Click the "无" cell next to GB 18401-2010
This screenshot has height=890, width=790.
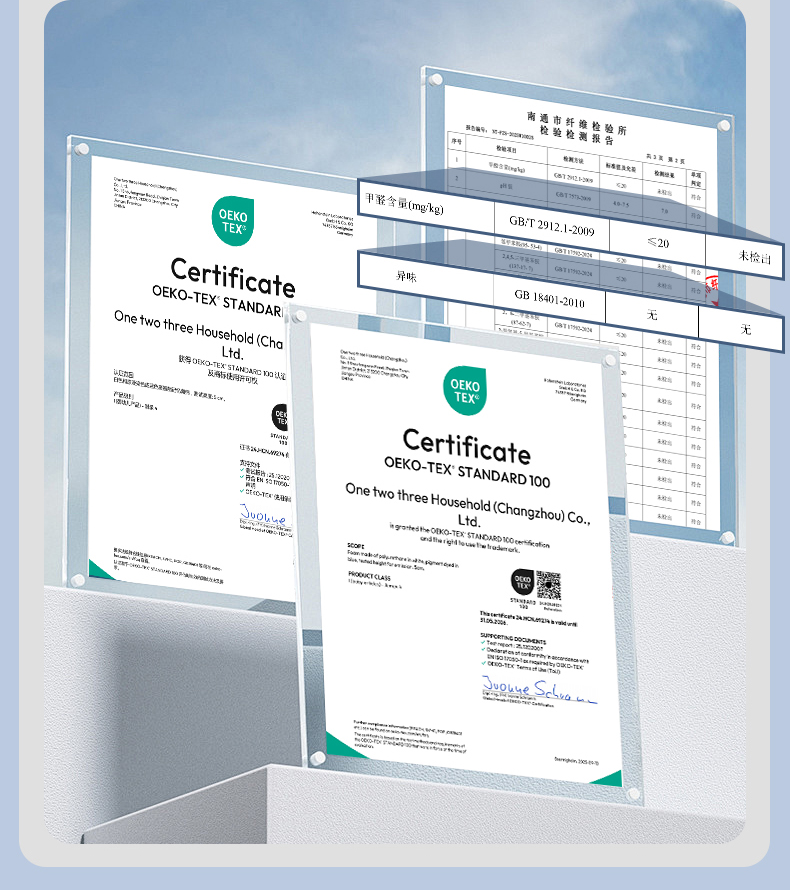[652, 314]
